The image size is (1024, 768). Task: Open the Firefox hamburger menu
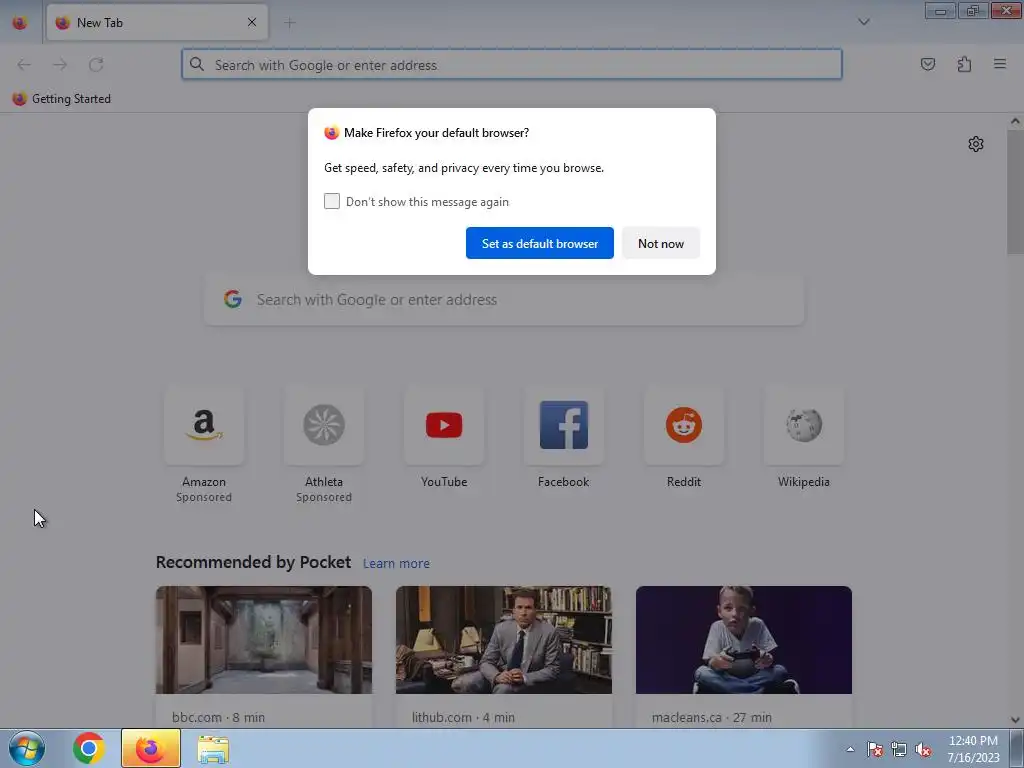(x=1000, y=64)
